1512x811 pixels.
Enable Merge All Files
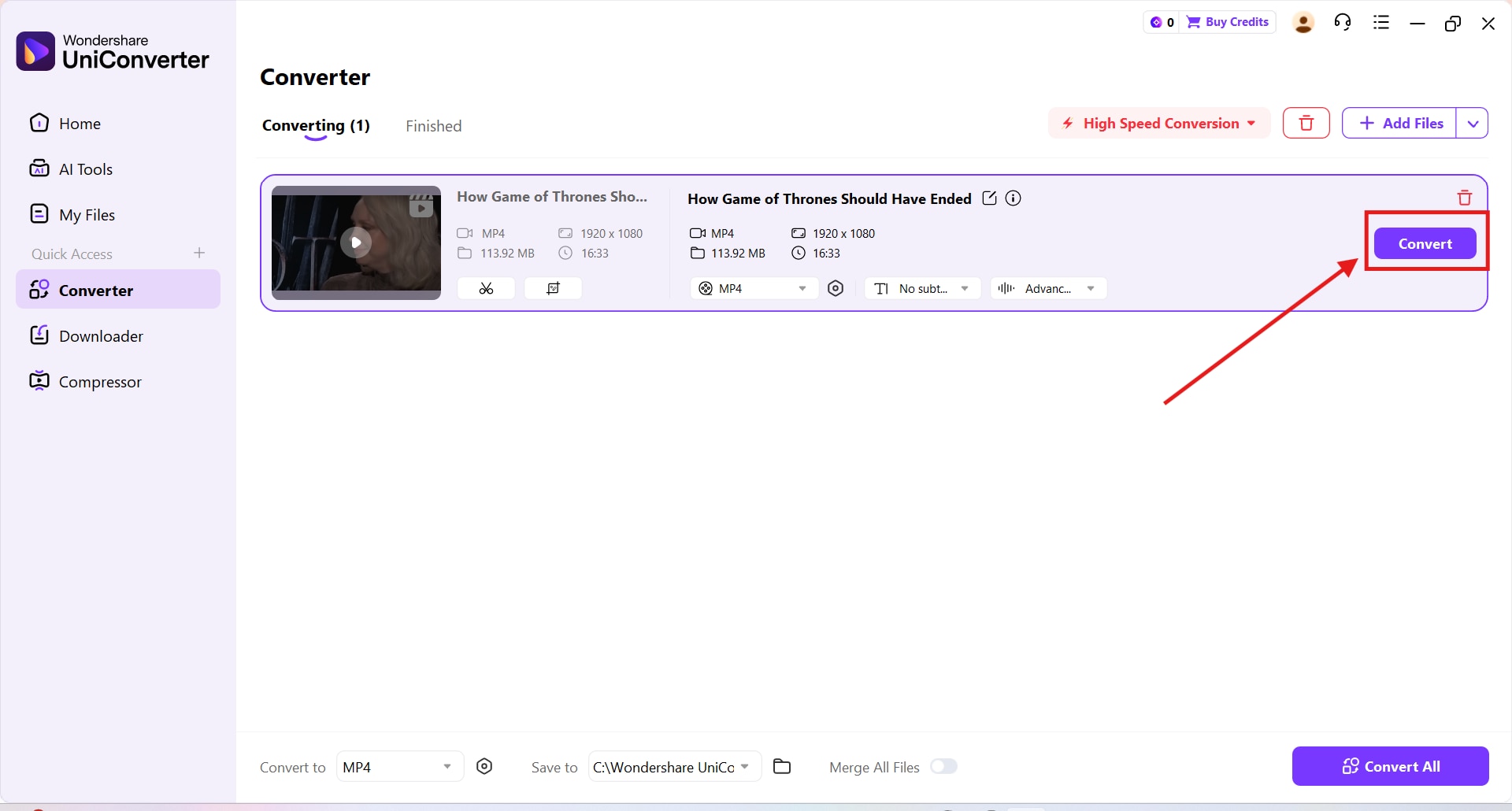944,766
